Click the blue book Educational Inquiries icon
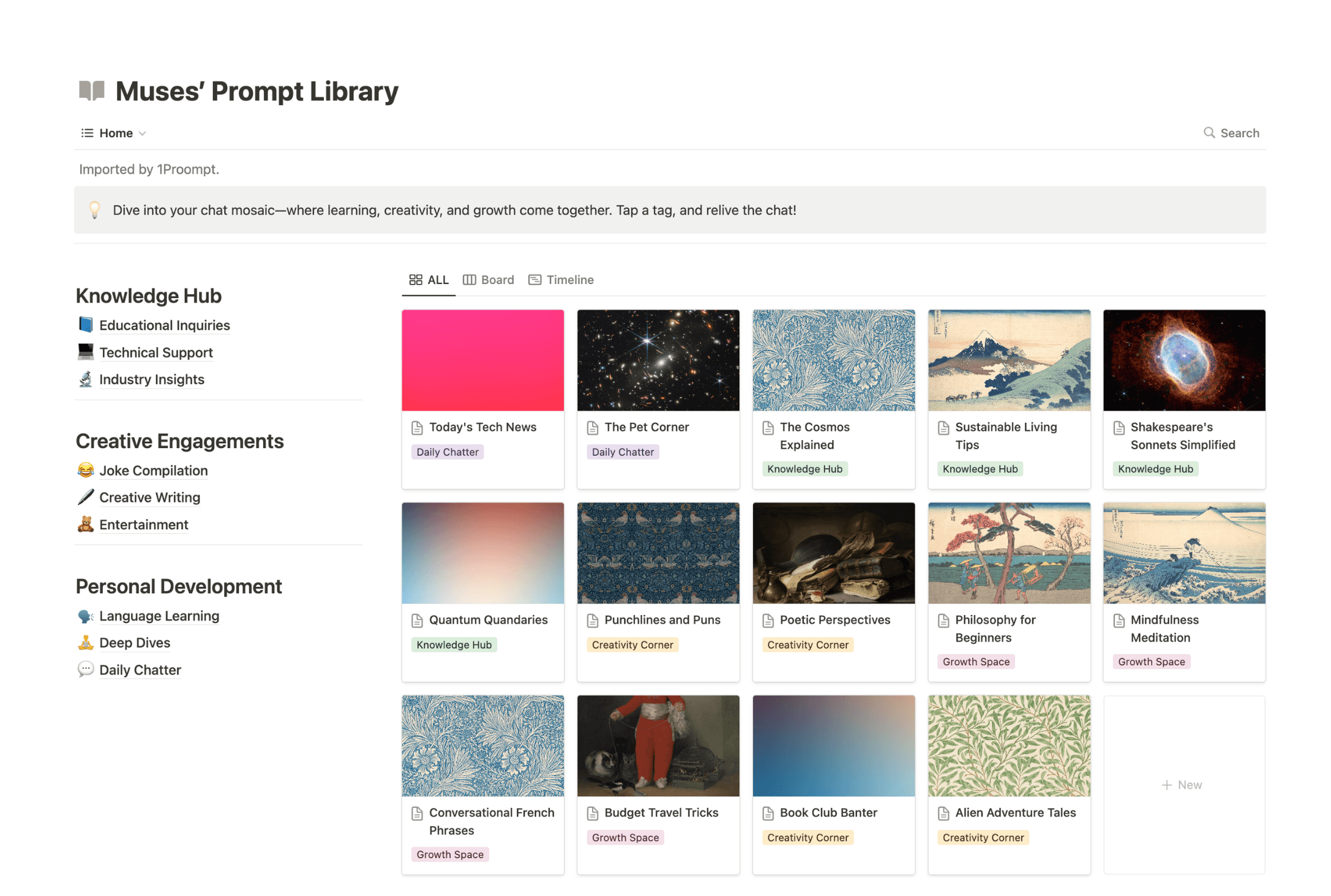Screen dimensions: 1331x896 (86, 325)
